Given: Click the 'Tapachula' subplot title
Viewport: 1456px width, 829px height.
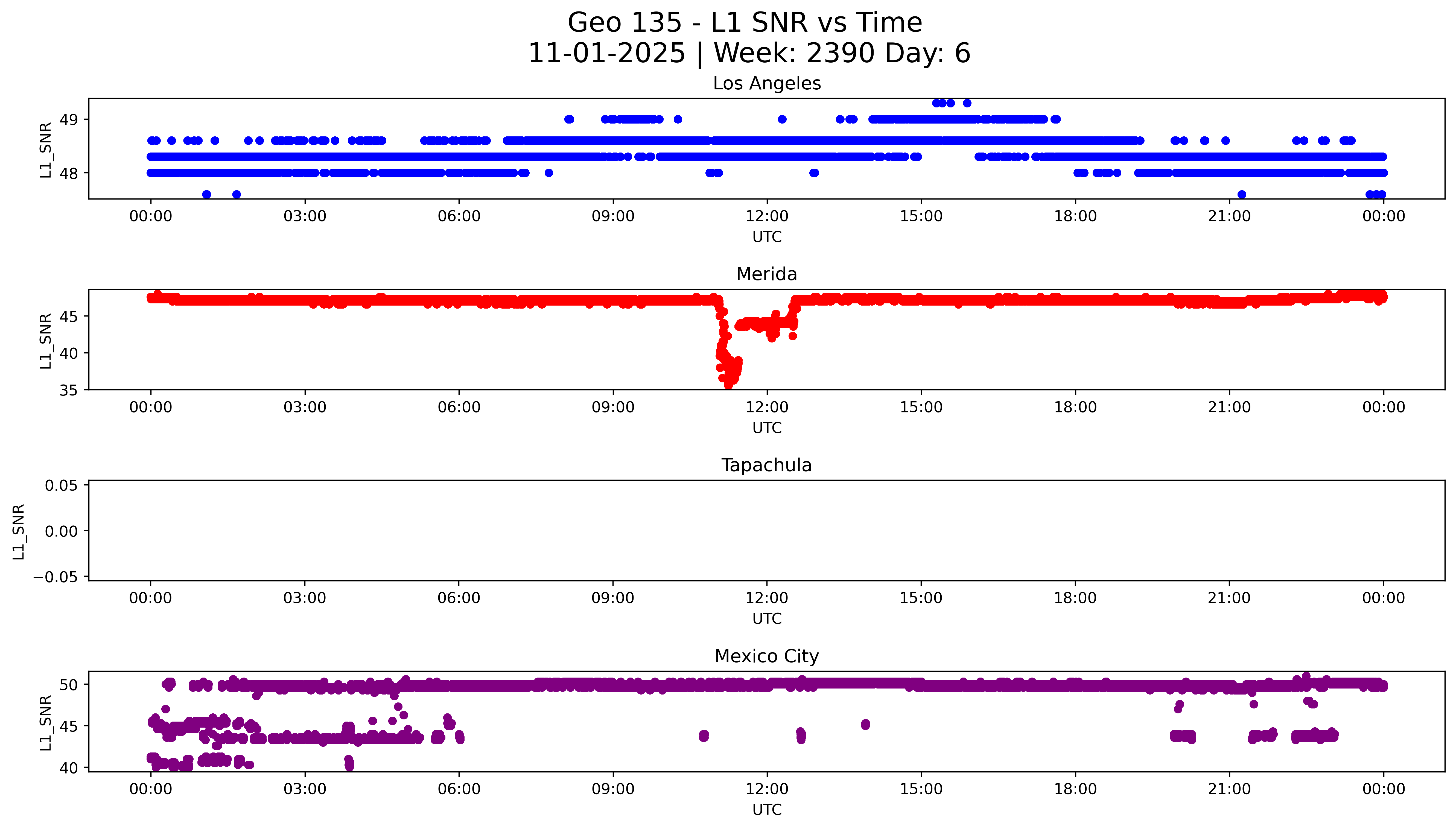Looking at the screenshot, I should point(766,465).
